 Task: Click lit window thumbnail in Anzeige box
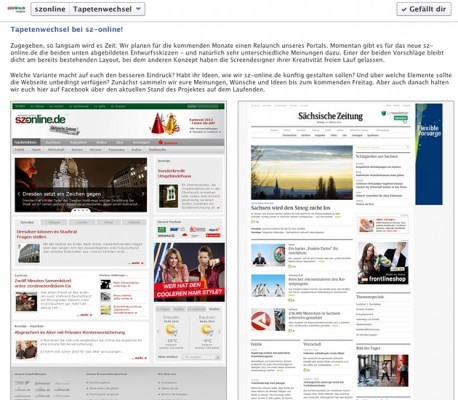(168, 196)
